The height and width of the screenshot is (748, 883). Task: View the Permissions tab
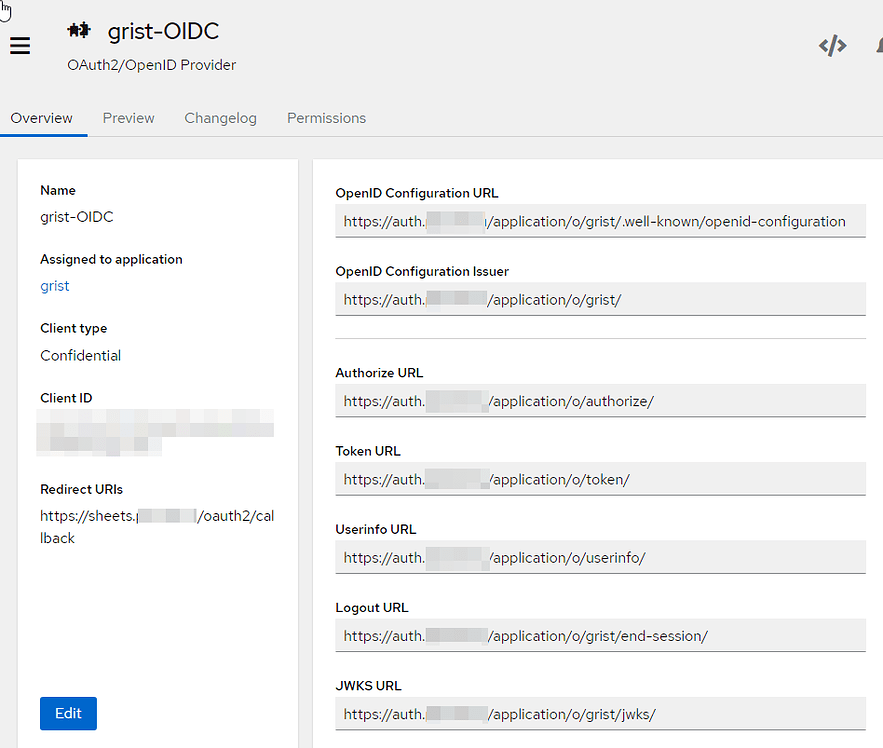tap(326, 117)
